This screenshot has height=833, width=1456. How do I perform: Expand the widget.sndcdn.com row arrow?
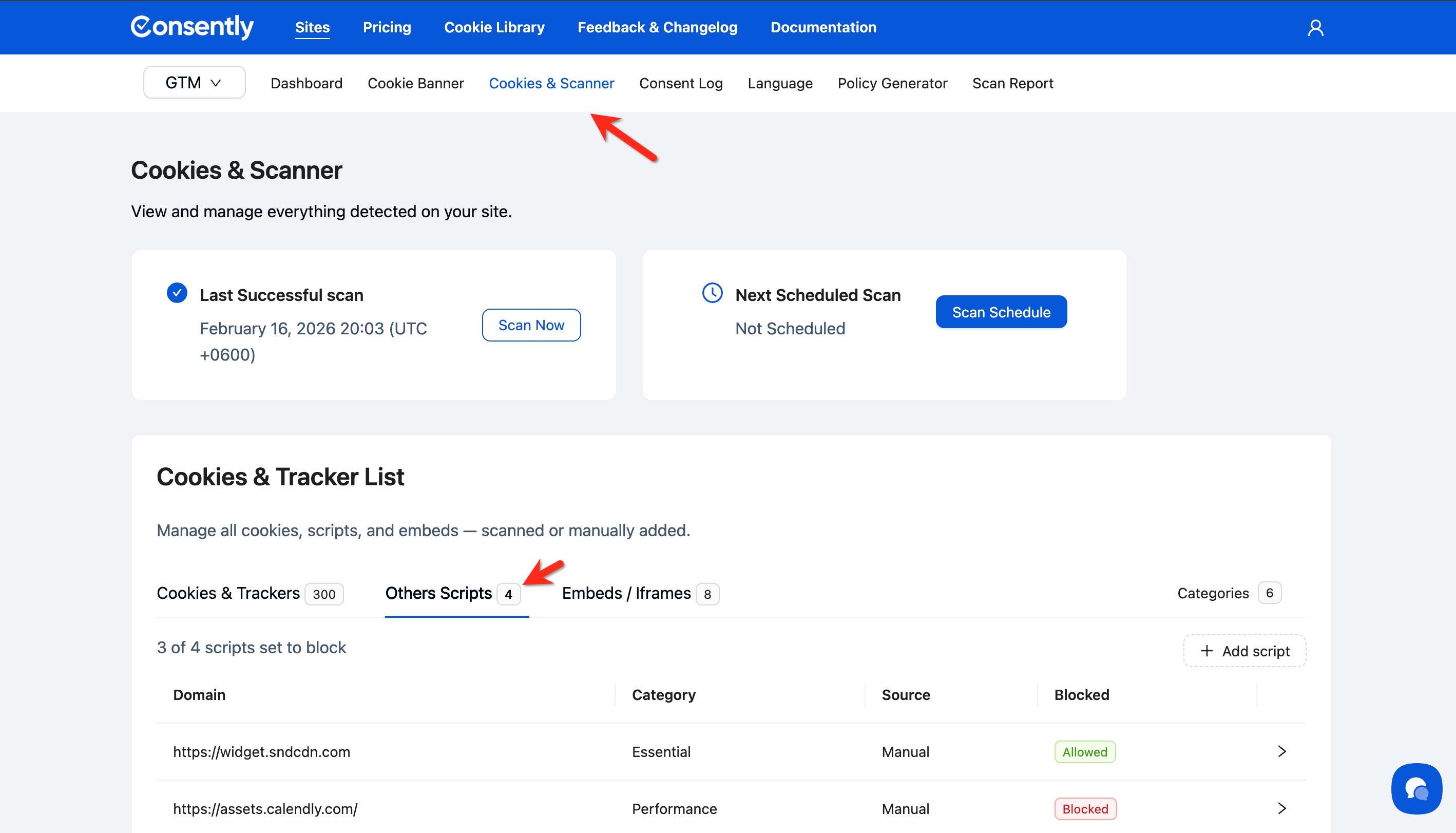pyautogui.click(x=1281, y=751)
